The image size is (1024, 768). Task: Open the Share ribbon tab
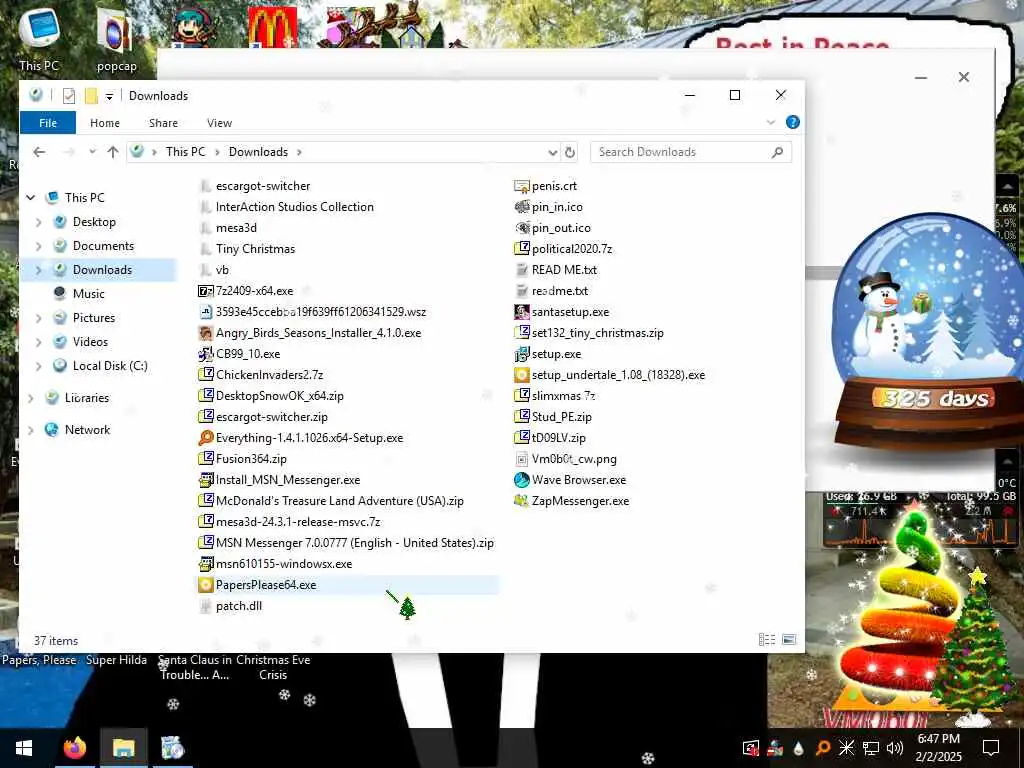tap(163, 123)
